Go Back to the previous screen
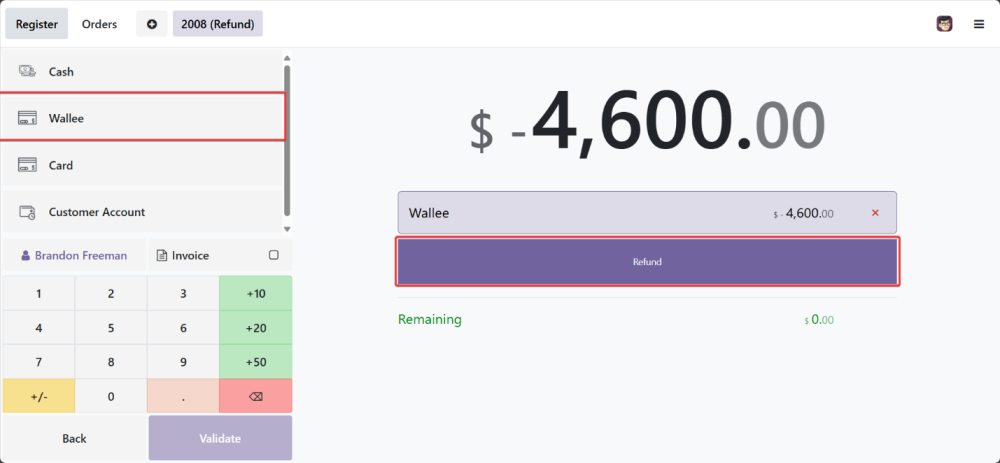The height and width of the screenshot is (463, 1000). tap(74, 438)
